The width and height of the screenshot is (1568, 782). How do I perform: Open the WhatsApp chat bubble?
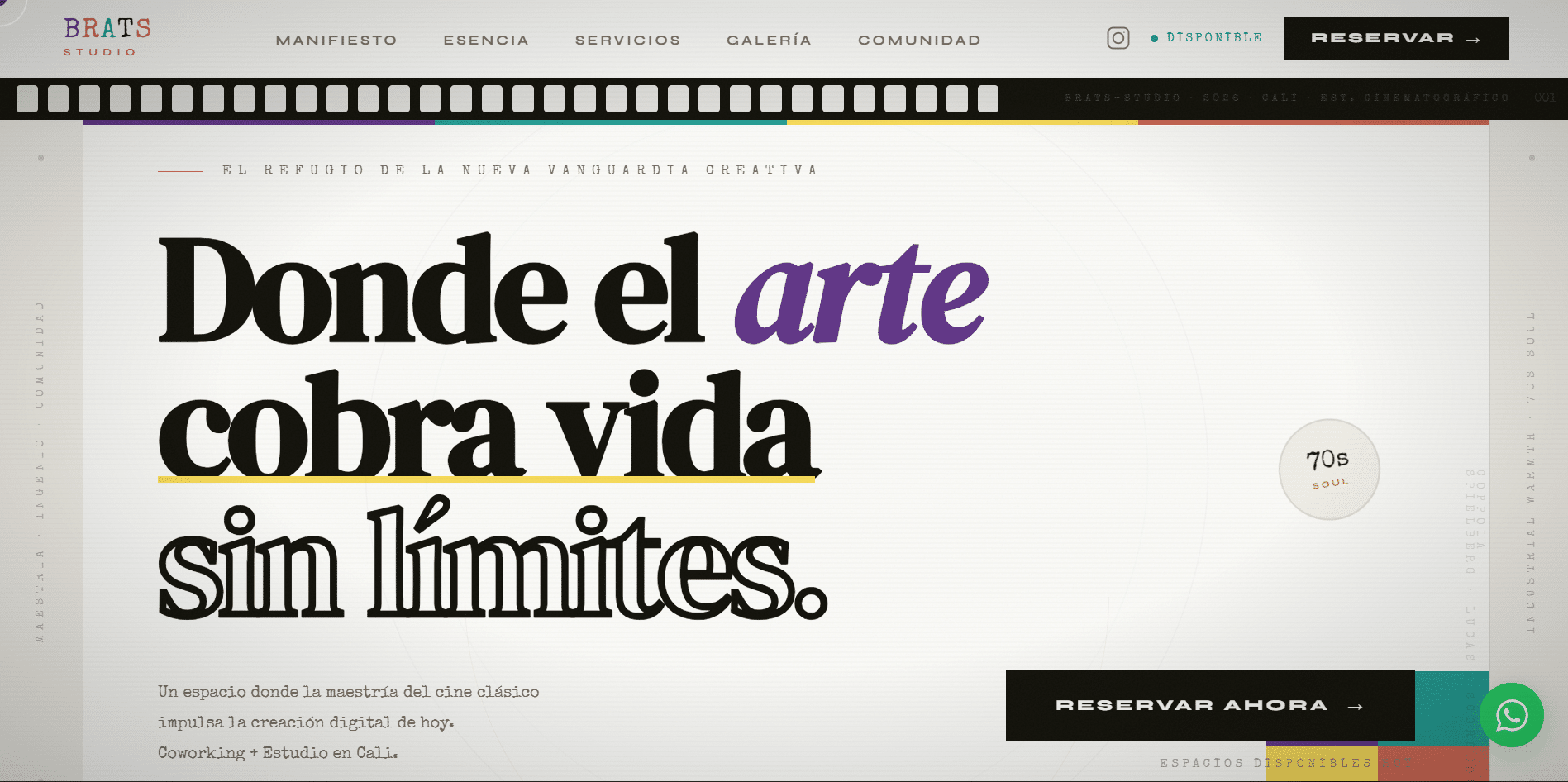[x=1511, y=715]
